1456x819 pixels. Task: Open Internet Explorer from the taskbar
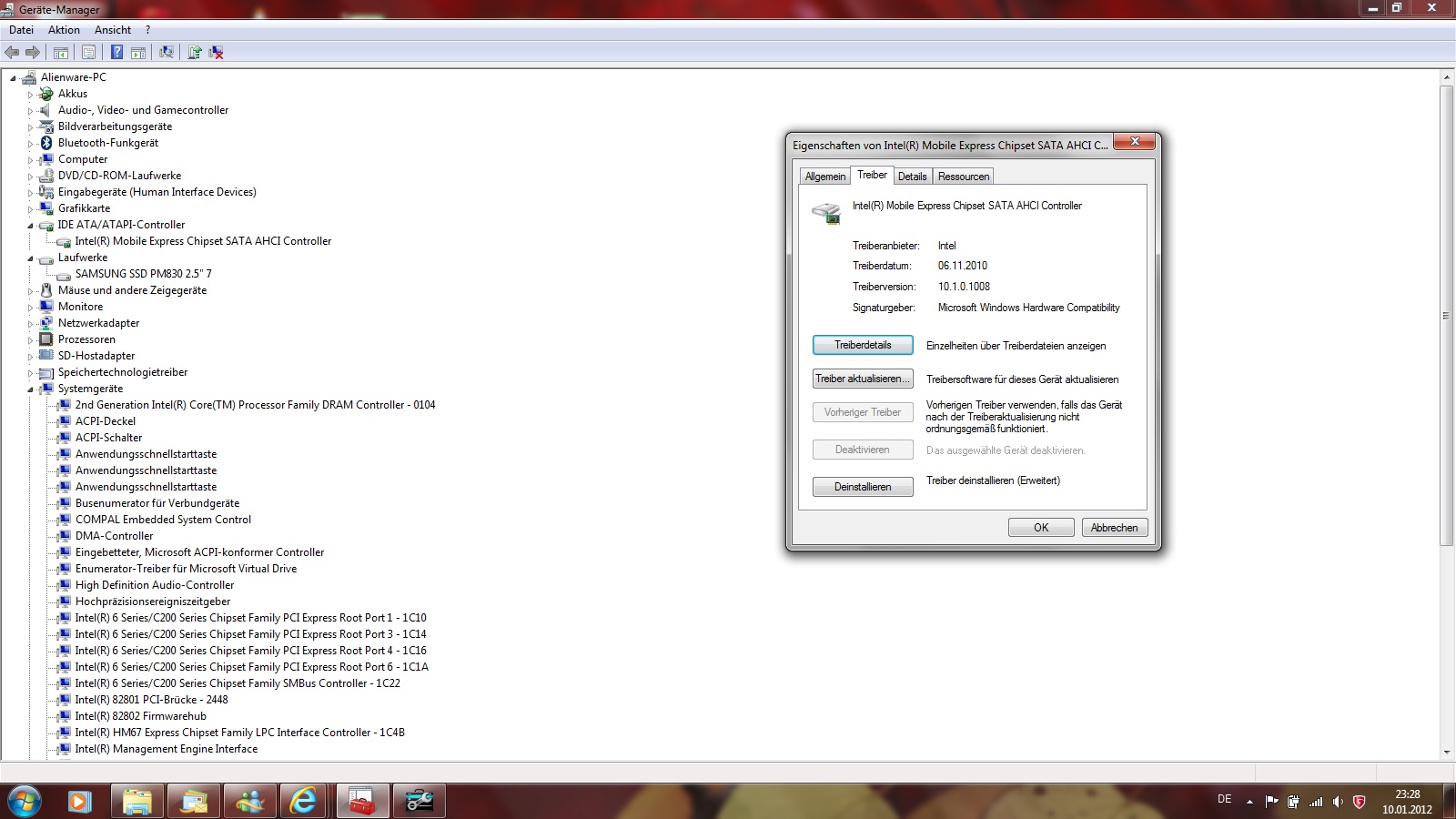(303, 801)
